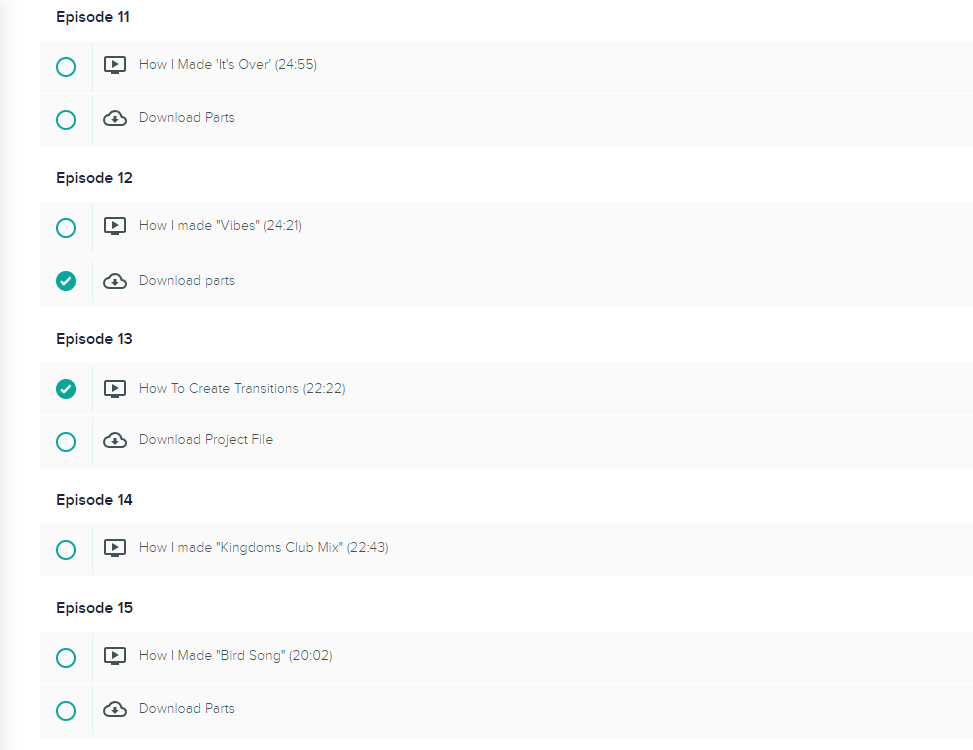Click video icon beside How I Made 'It's Over'
This screenshot has width=973, height=750.
click(x=115, y=65)
